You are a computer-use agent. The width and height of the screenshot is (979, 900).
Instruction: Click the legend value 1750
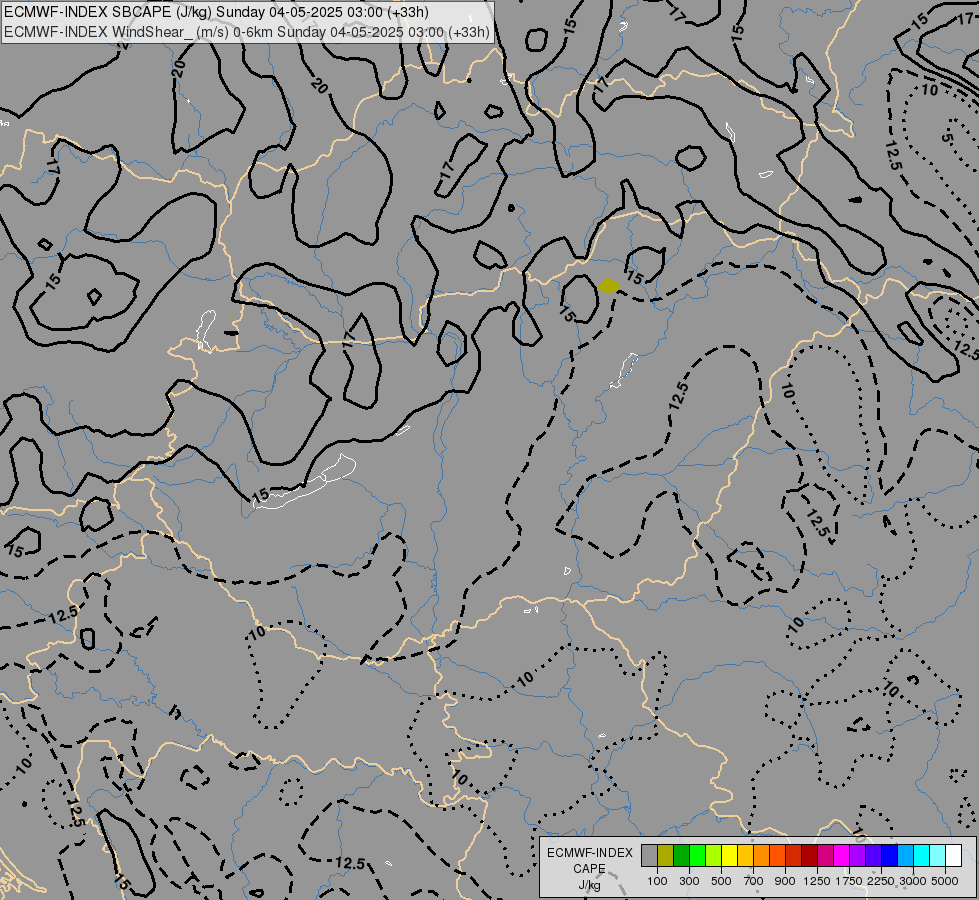(849, 881)
